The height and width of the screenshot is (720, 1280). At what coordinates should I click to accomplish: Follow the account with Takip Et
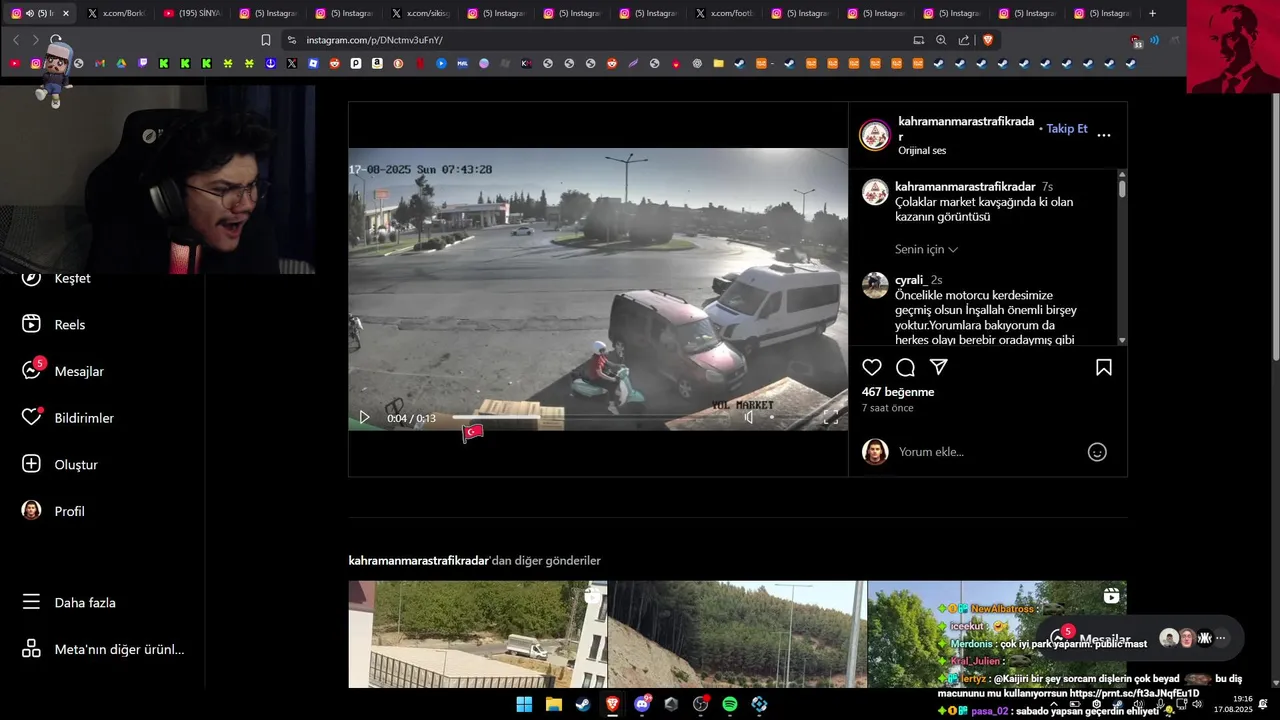[1067, 129]
